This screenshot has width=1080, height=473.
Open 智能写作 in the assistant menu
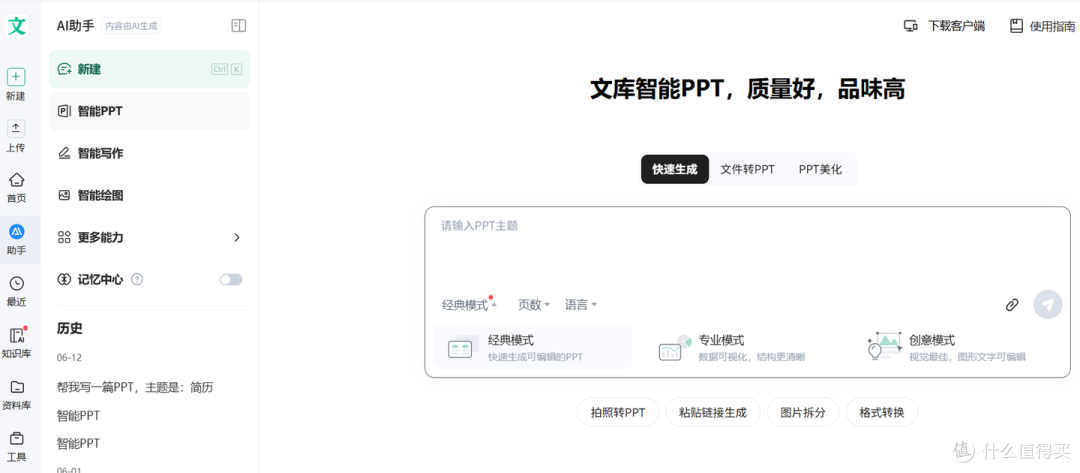149,154
